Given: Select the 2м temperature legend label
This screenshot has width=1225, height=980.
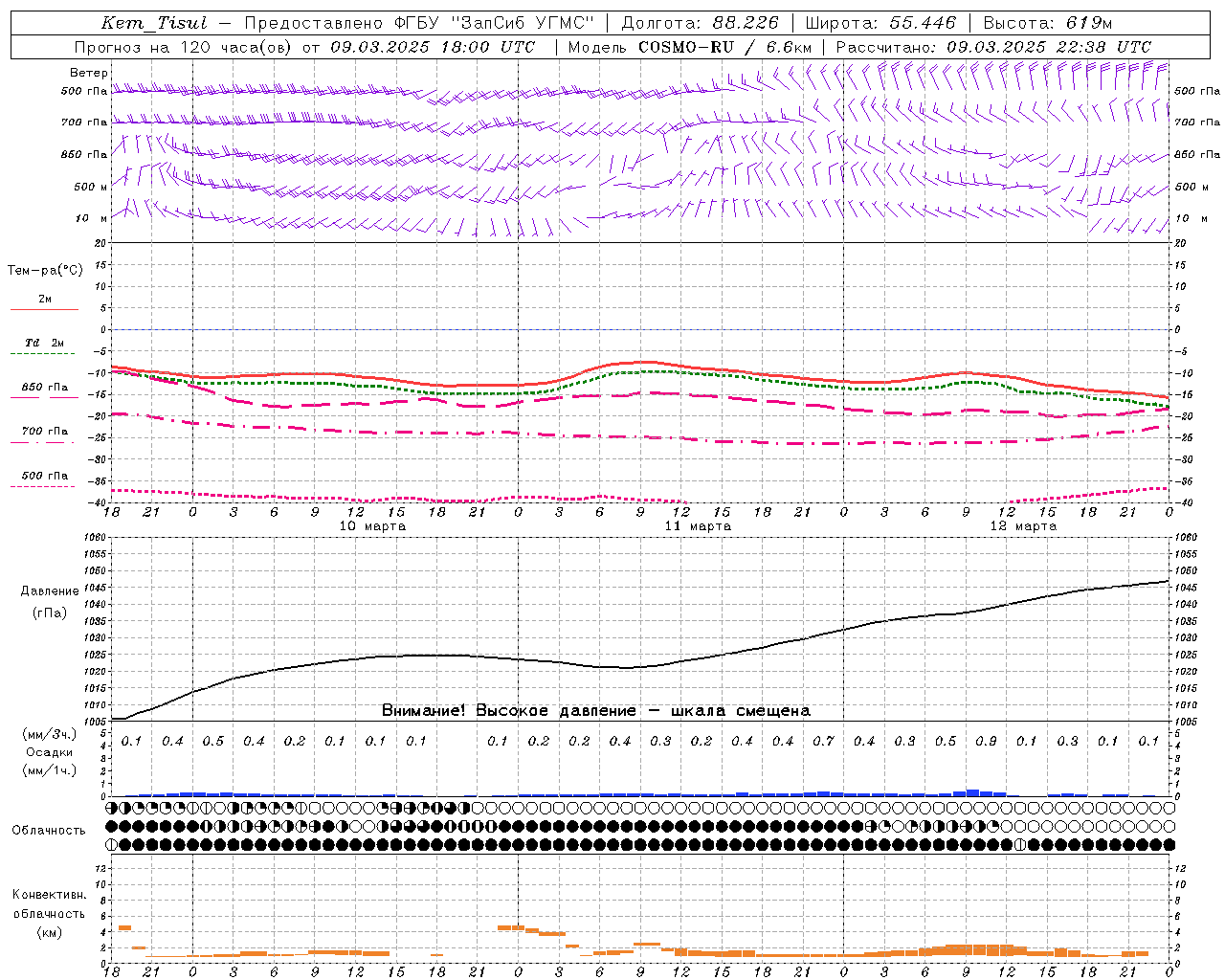Looking at the screenshot, I should pyautogui.click(x=45, y=299).
